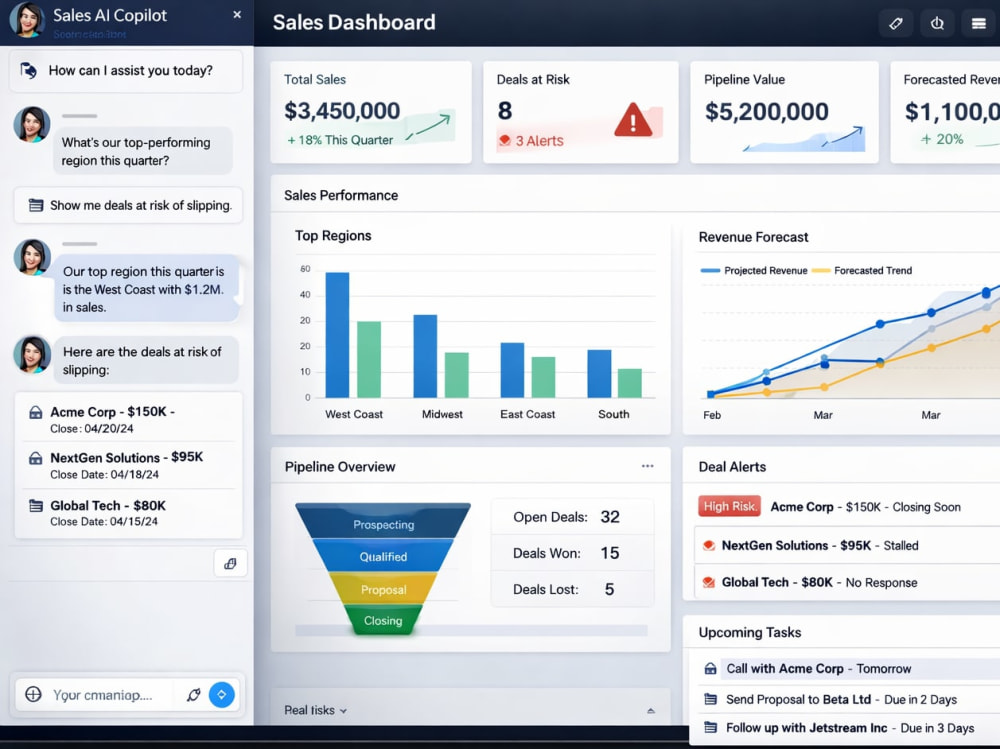Click Global Tech deal icon in chat
The height and width of the screenshot is (749, 1000).
(x=36, y=506)
